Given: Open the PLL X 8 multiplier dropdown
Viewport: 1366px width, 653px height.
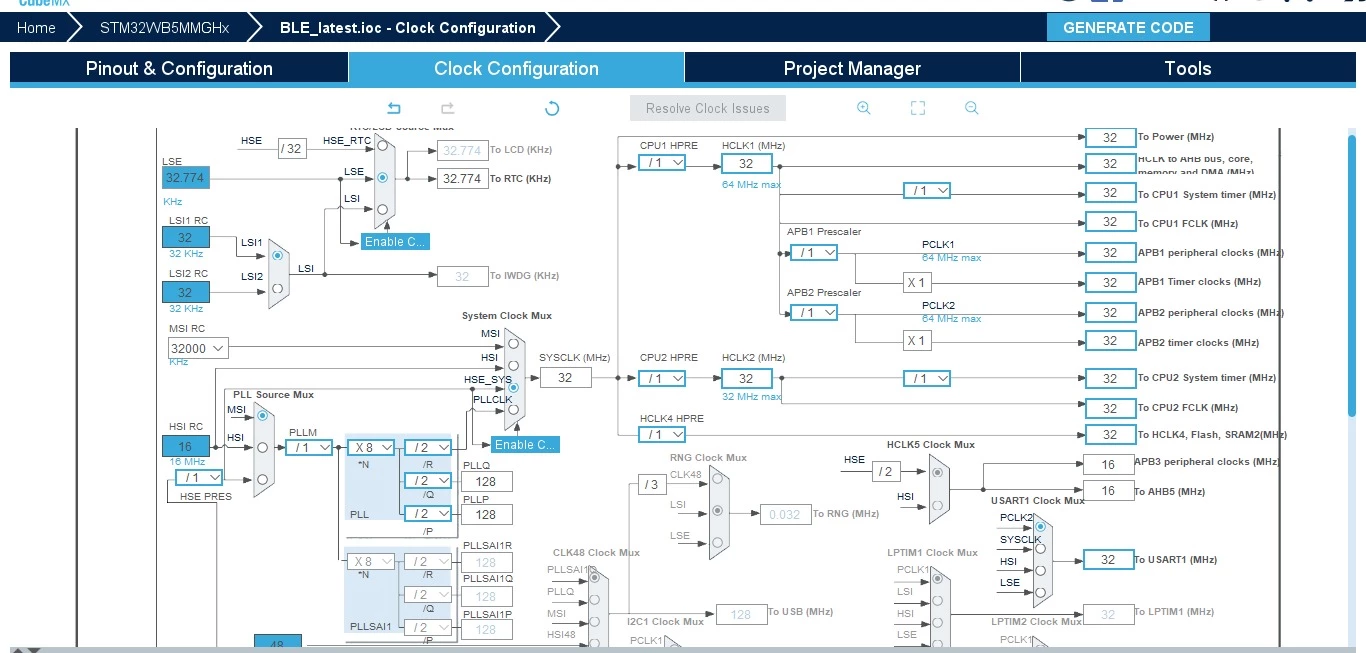Looking at the screenshot, I should click(x=370, y=447).
